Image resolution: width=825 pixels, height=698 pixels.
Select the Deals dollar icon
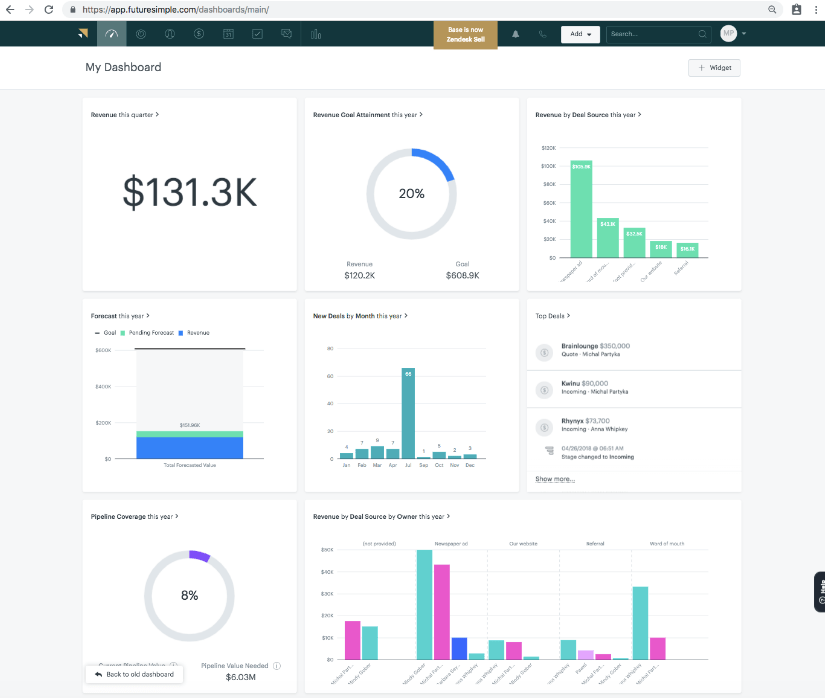click(199, 33)
